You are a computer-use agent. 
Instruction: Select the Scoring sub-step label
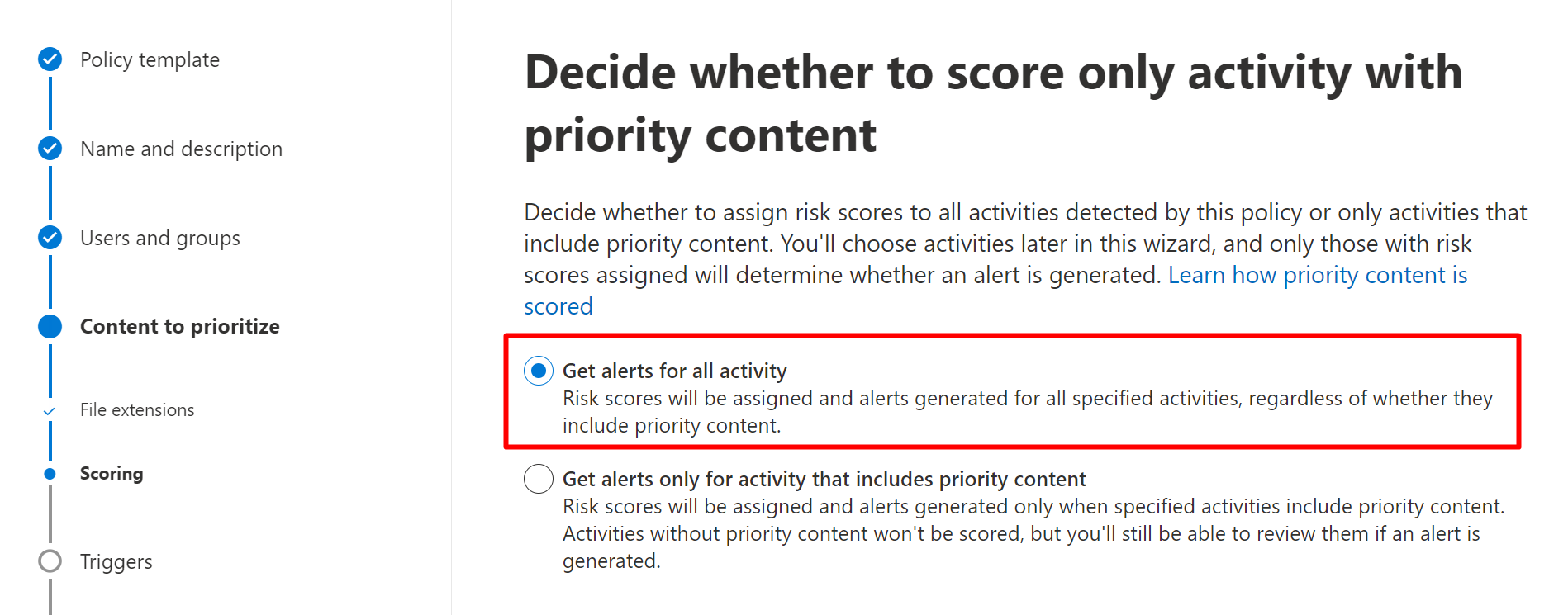click(x=112, y=474)
